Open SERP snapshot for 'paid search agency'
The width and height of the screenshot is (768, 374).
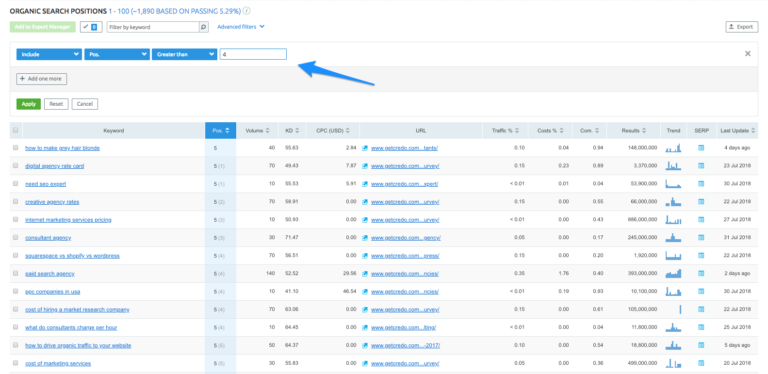coord(701,274)
